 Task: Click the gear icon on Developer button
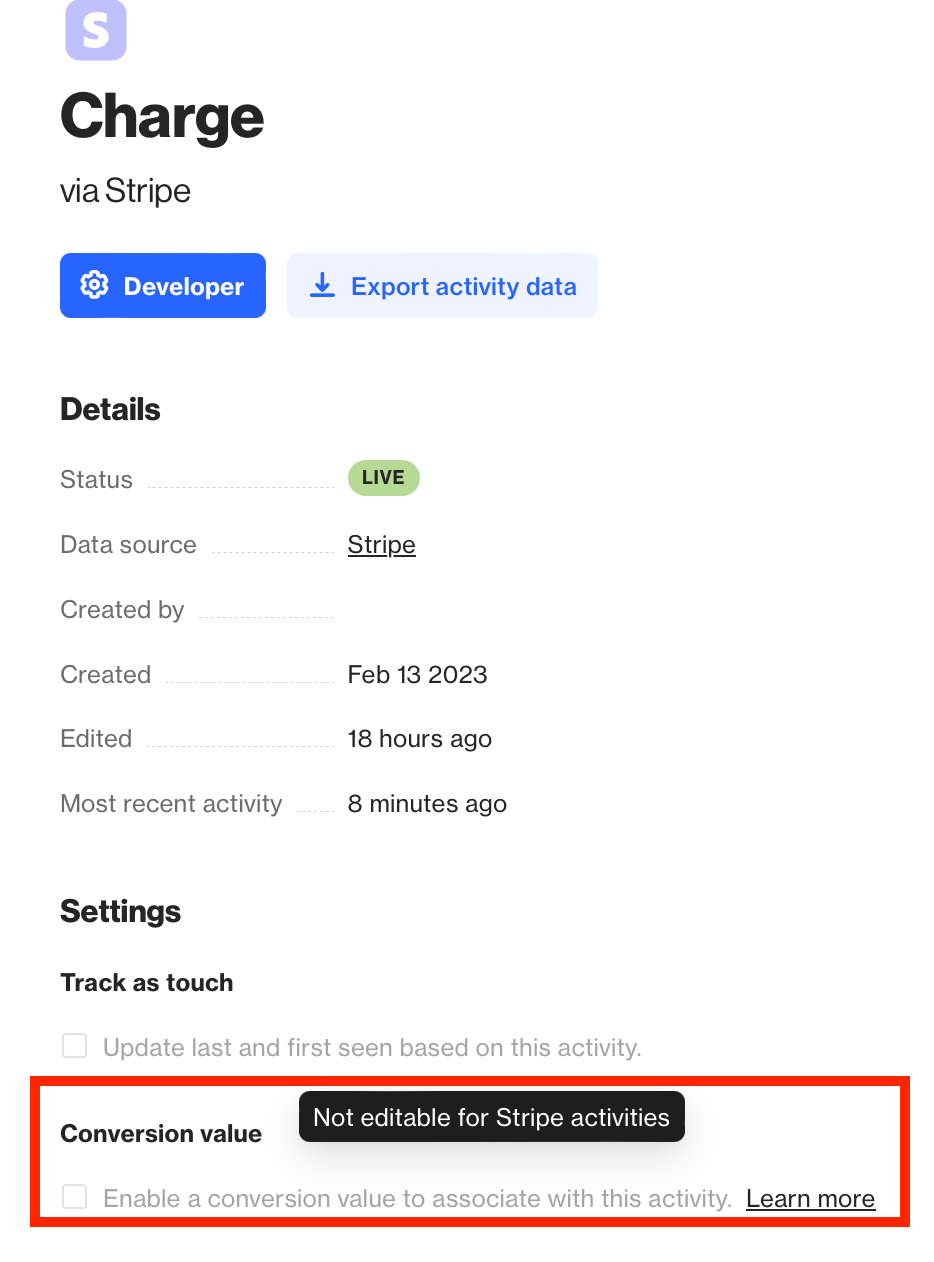pos(94,286)
